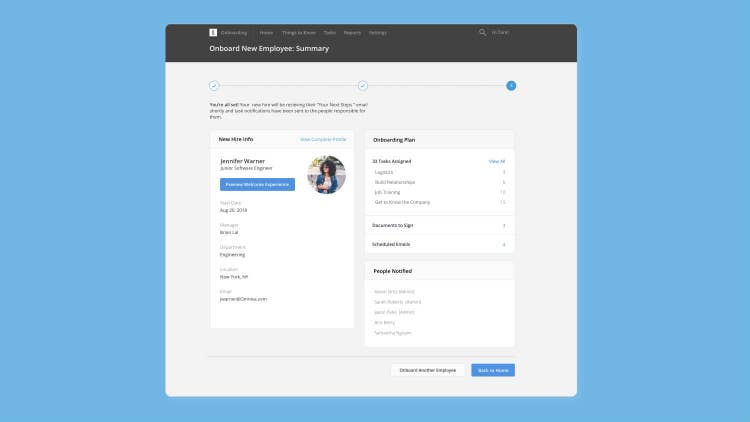Click the View Complete Profile link

[323, 139]
